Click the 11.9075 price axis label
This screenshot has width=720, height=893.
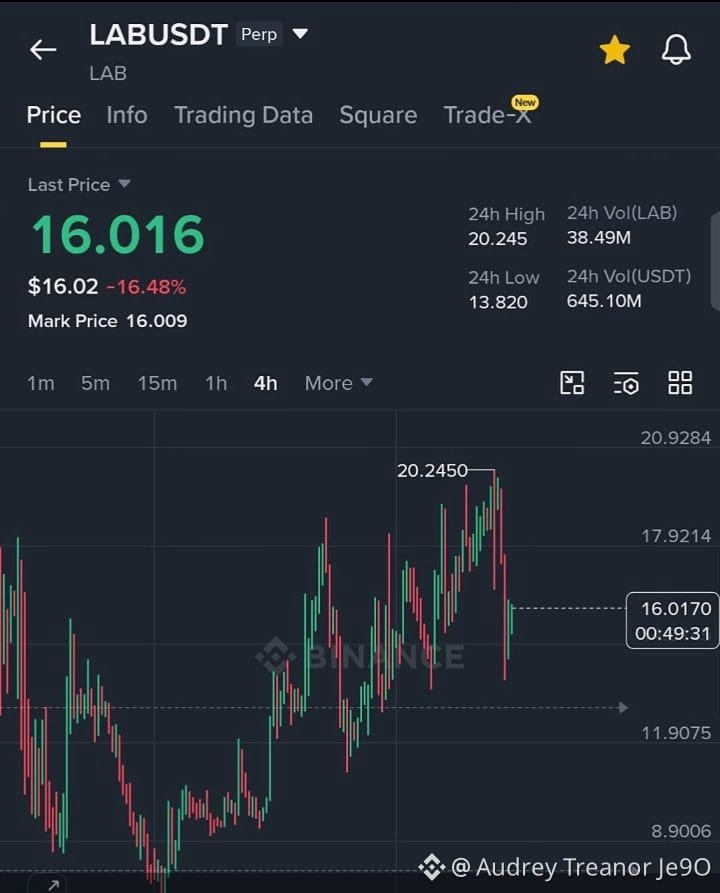click(676, 733)
